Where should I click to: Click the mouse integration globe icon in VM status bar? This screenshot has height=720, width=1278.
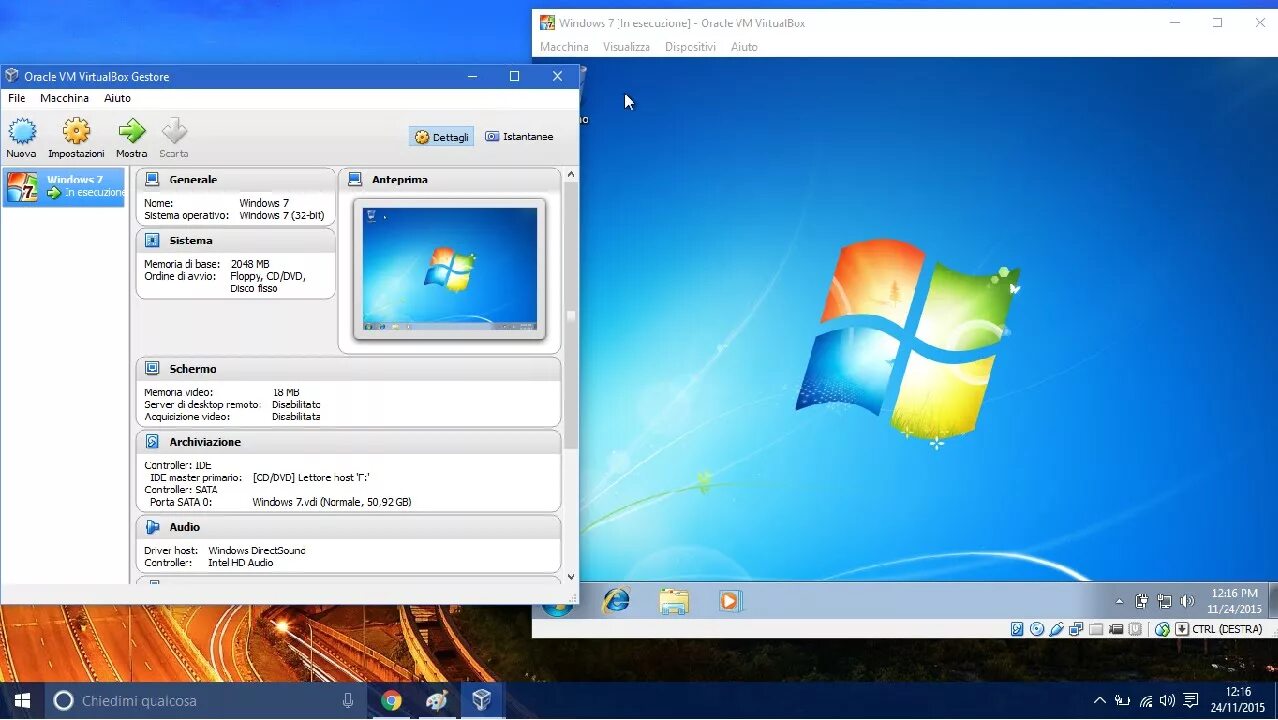coord(1162,629)
